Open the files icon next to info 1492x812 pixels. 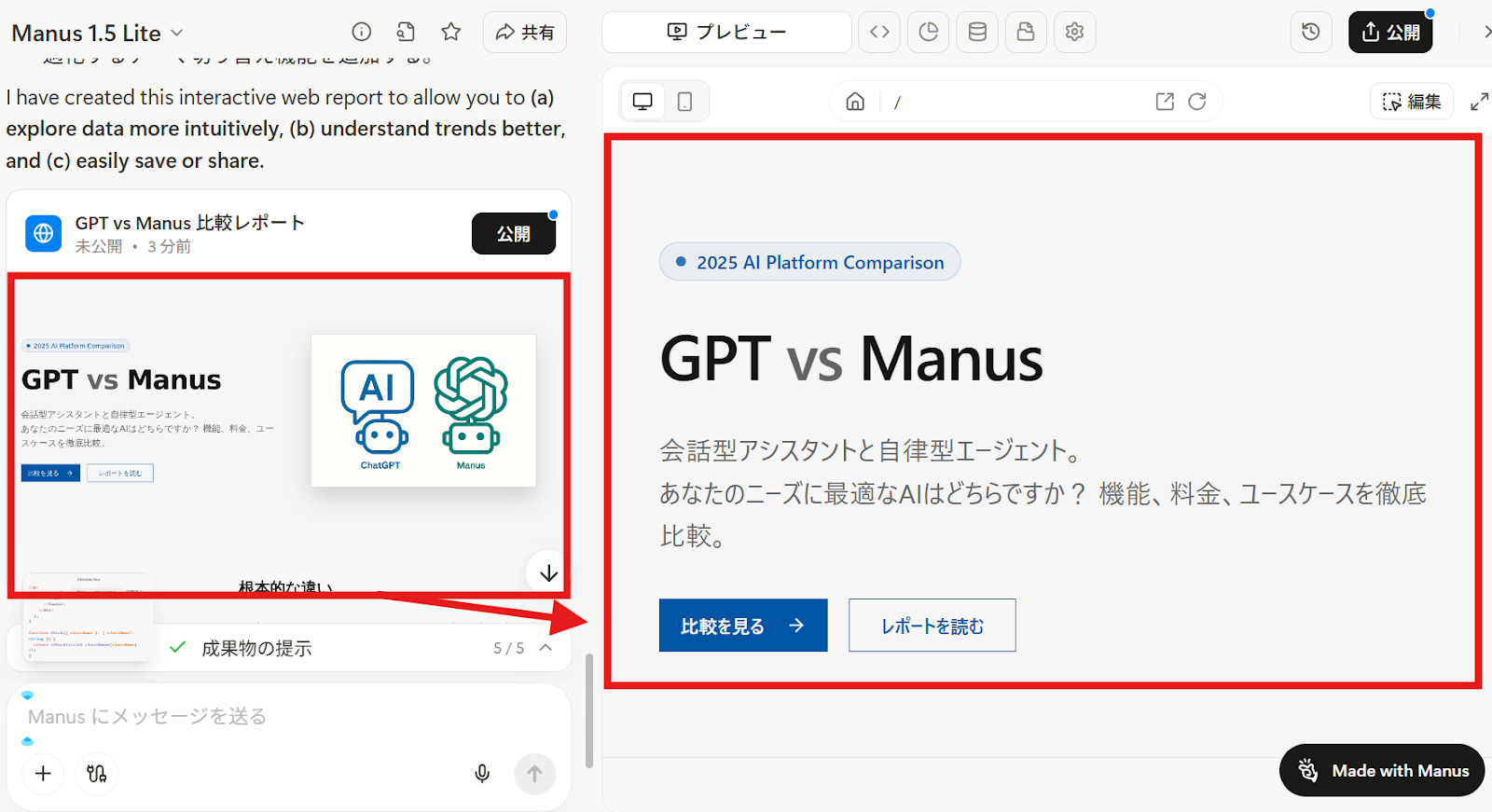pos(406,32)
